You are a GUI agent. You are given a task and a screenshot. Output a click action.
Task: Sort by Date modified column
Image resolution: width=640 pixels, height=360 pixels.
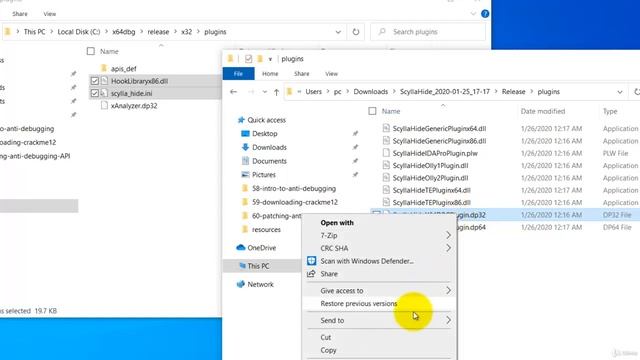[543, 111]
